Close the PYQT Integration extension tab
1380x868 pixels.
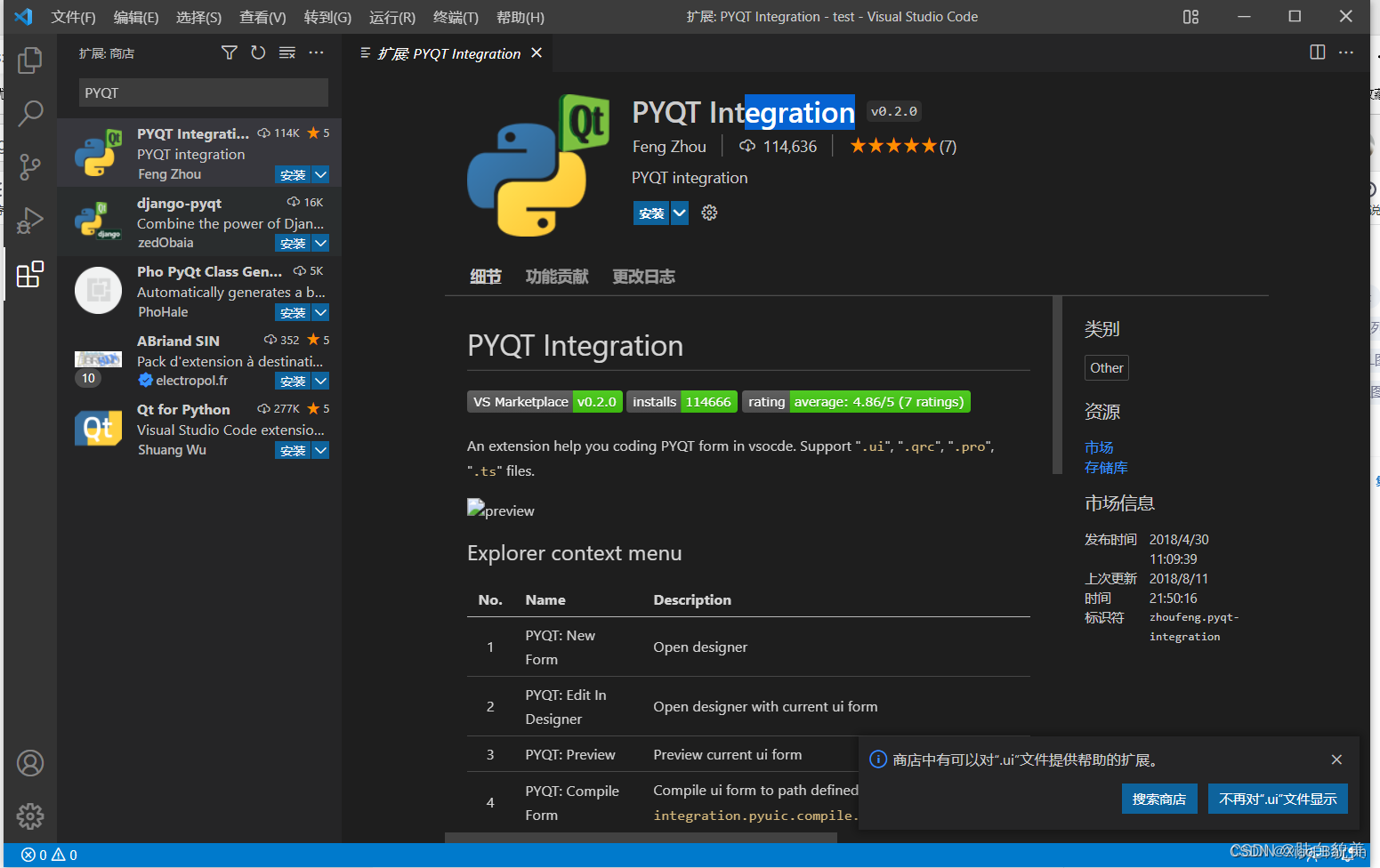pyautogui.click(x=537, y=53)
